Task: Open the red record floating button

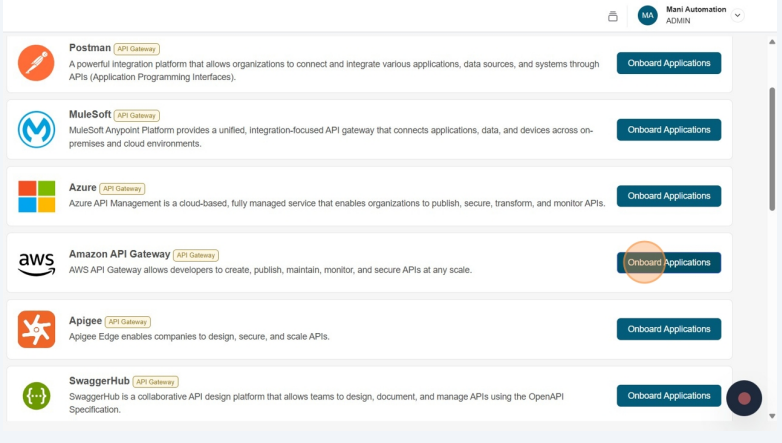Action: click(744, 398)
